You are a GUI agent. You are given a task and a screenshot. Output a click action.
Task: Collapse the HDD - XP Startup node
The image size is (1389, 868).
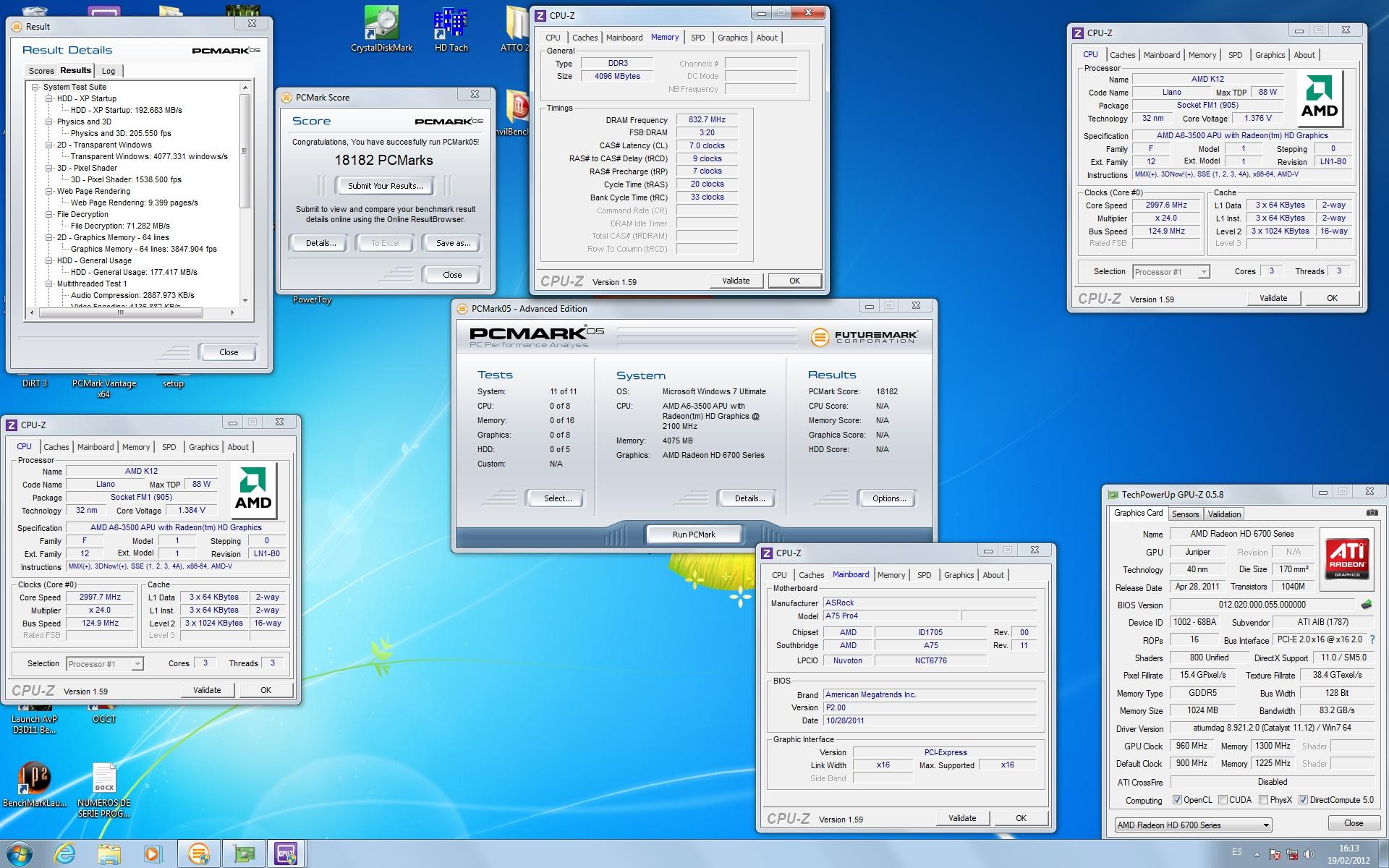(x=48, y=98)
